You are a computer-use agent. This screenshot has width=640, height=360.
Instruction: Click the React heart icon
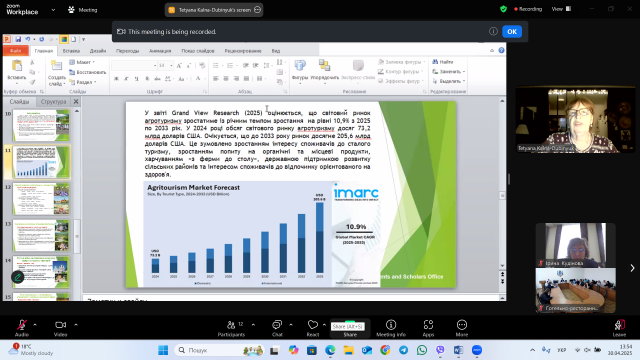313,328
